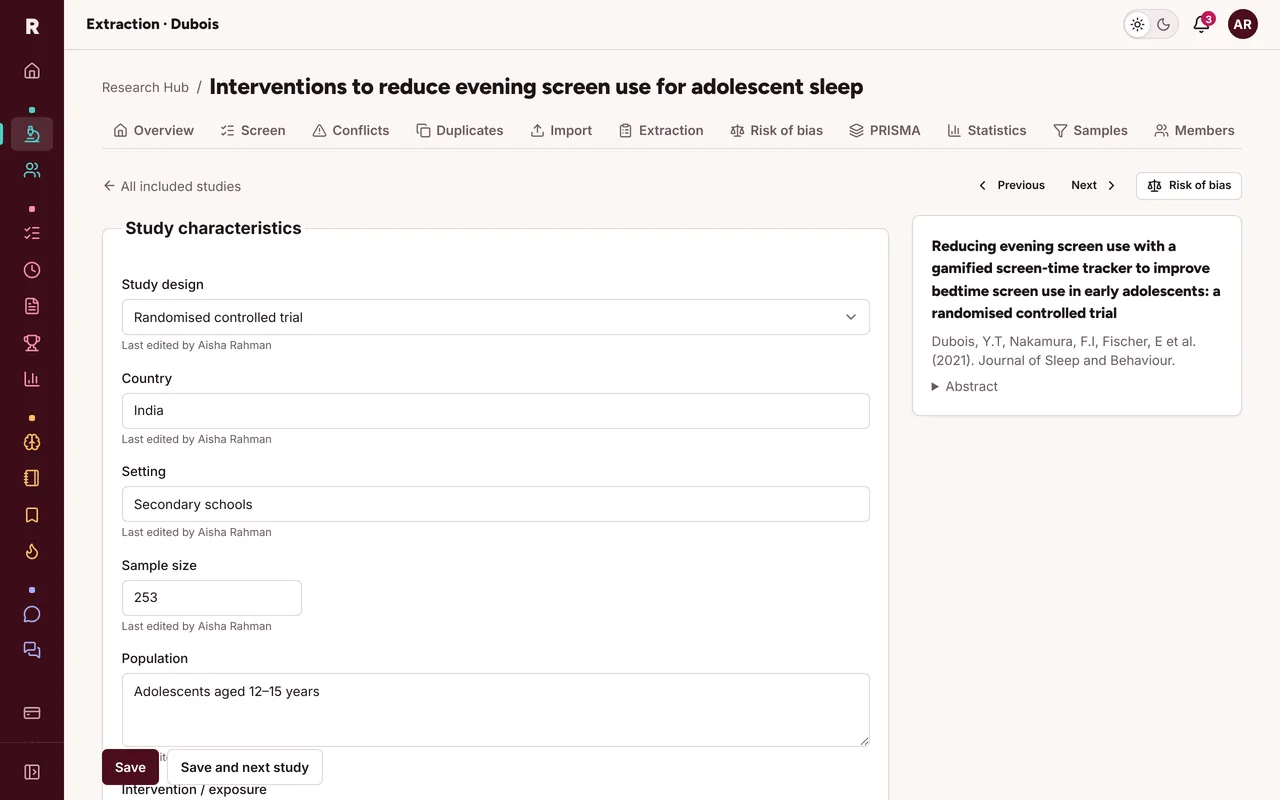Open notifications bell with 3 badge
Image resolution: width=1280 pixels, height=800 pixels.
click(1202, 24)
